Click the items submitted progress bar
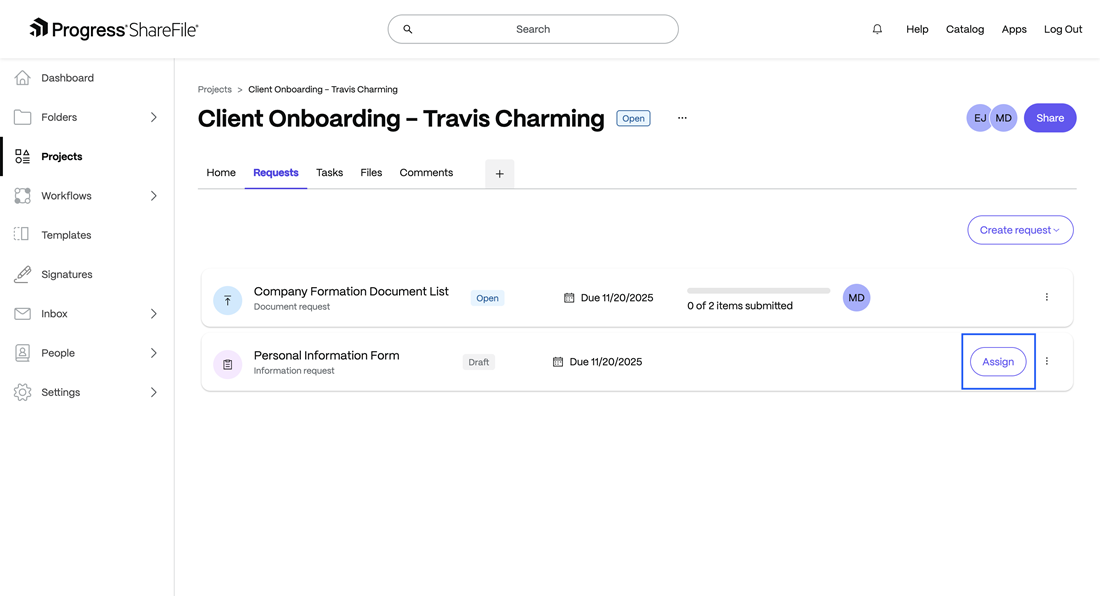 tap(758, 291)
